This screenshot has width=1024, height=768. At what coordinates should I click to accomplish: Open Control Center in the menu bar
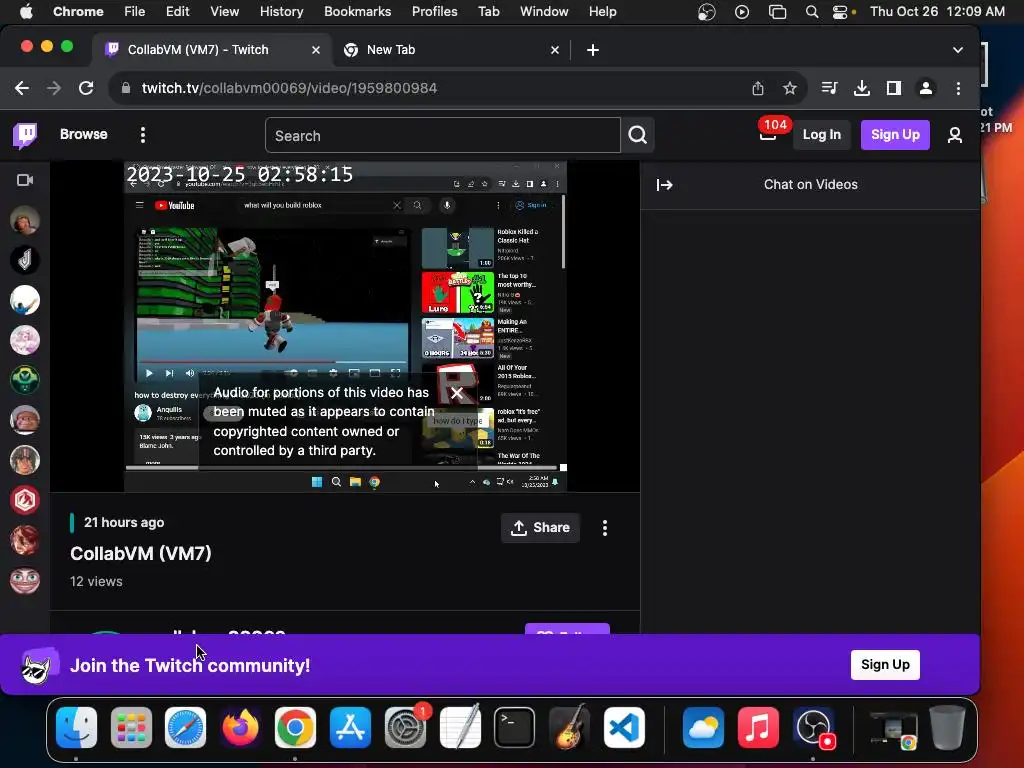click(x=840, y=12)
